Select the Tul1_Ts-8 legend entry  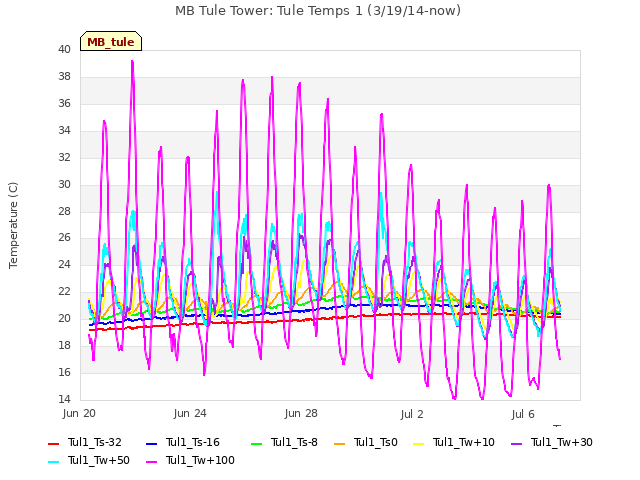tap(284, 442)
